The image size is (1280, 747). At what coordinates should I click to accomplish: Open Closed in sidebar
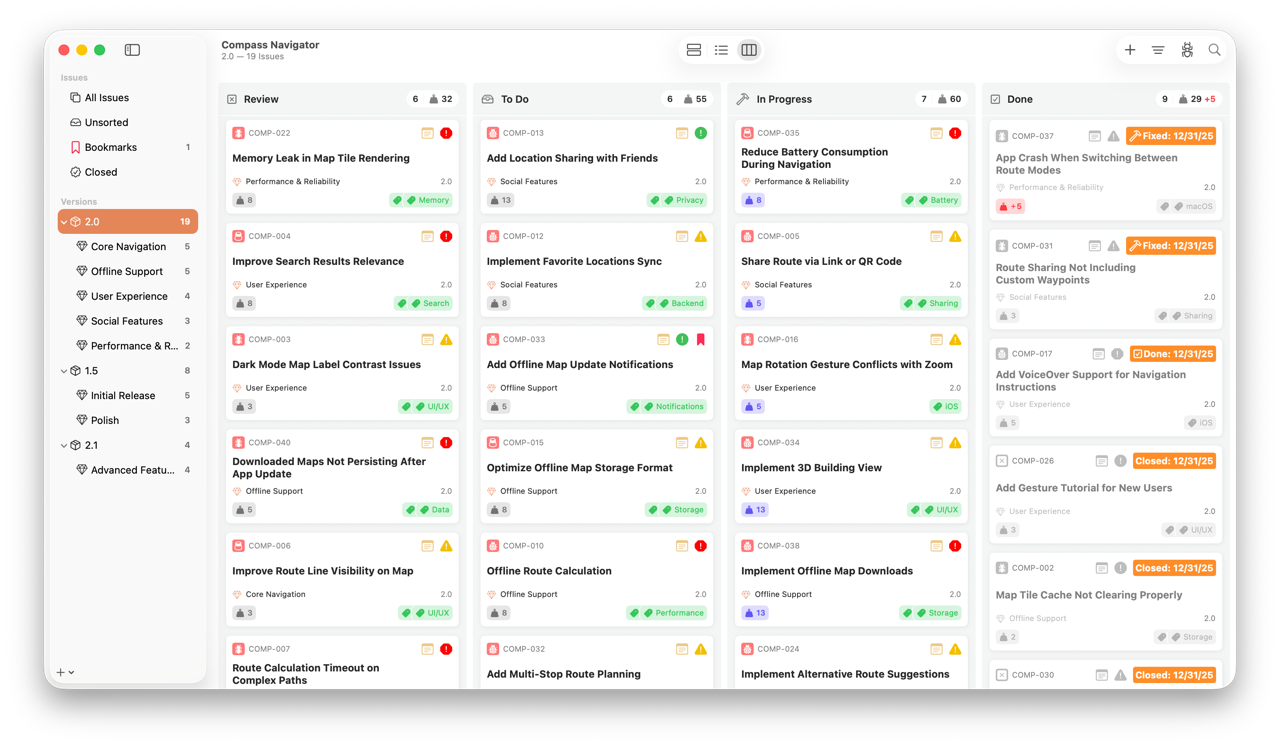click(x=128, y=172)
